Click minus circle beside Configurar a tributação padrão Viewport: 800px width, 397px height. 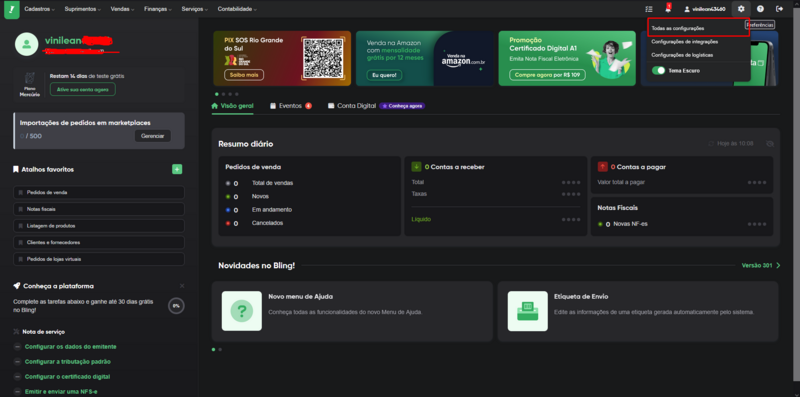point(17,361)
